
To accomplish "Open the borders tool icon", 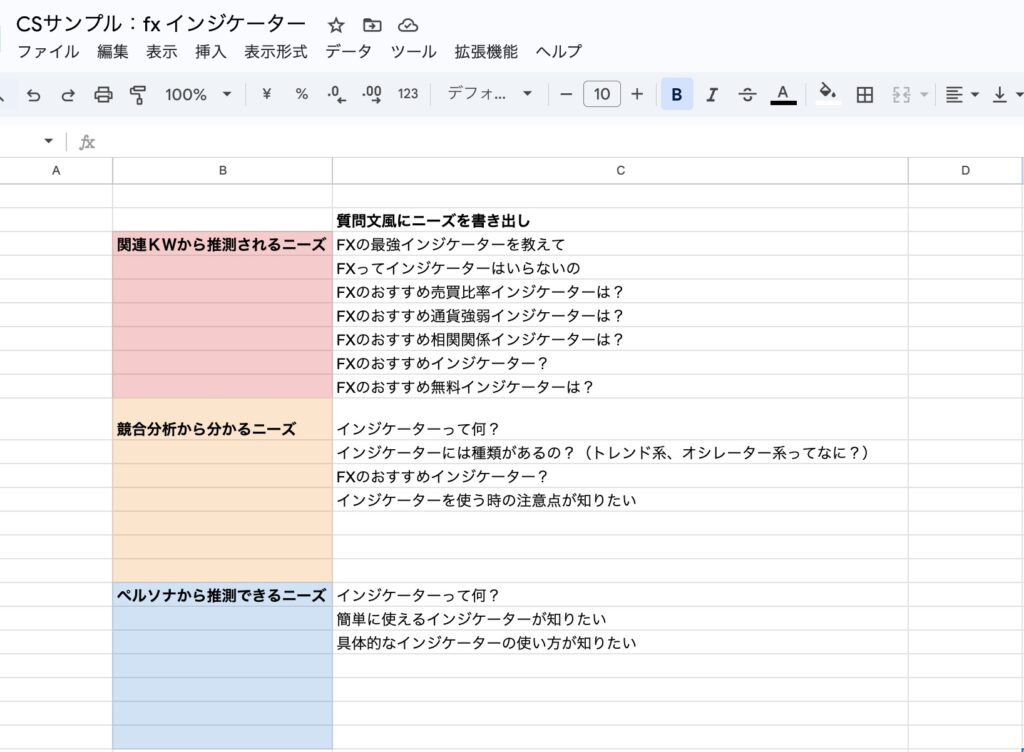I will coord(865,95).
